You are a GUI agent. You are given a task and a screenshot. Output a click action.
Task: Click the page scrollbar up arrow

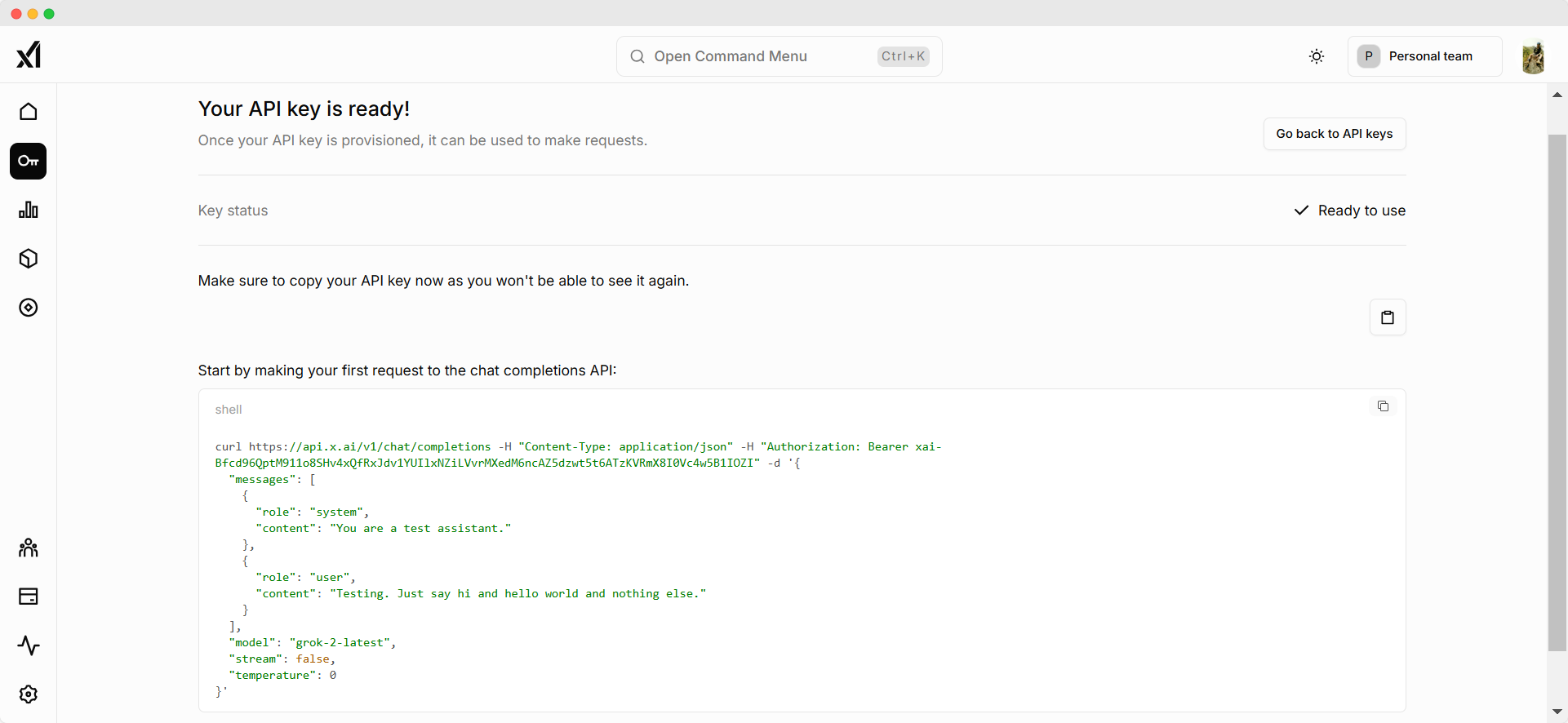point(1557,95)
